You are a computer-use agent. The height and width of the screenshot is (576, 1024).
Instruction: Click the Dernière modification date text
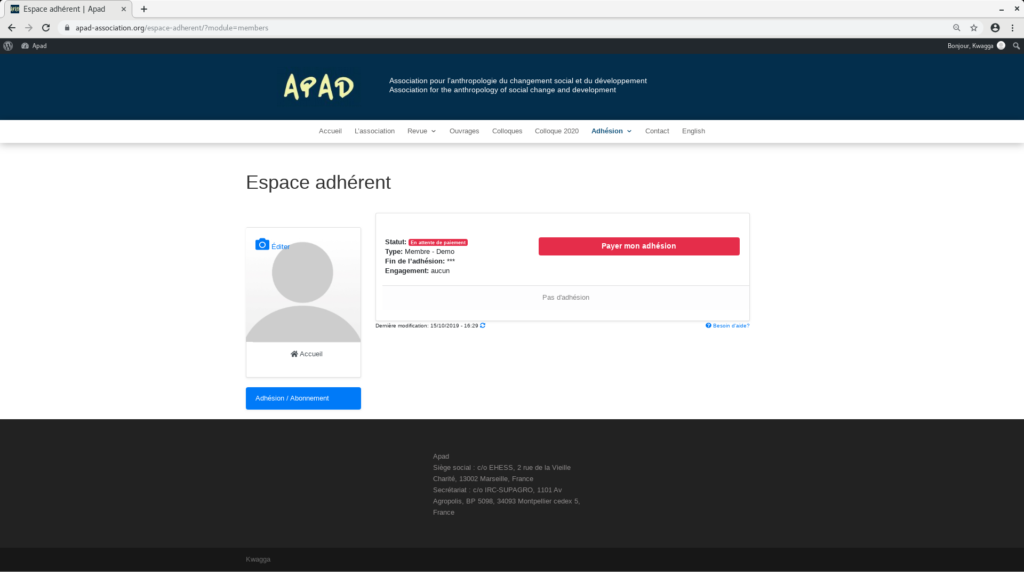426,325
